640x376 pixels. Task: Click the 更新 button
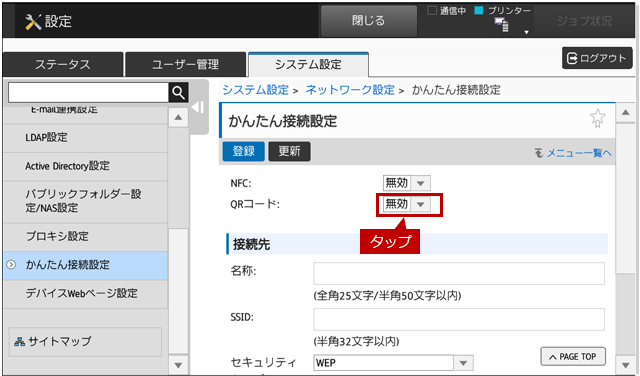click(289, 151)
